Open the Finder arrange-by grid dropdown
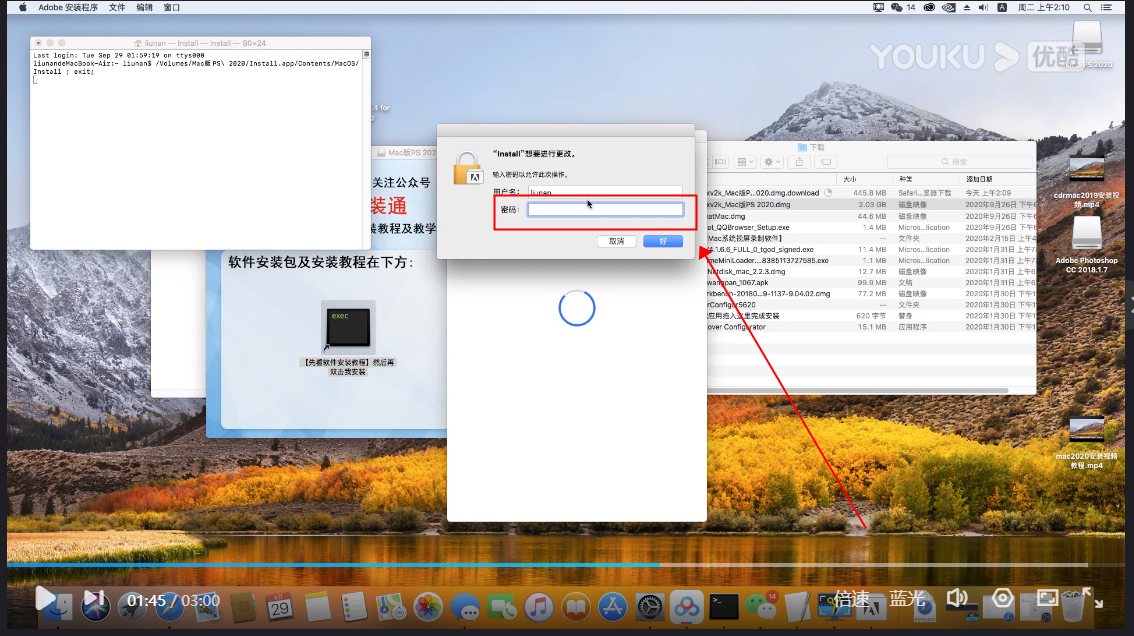Image resolution: width=1134 pixels, height=636 pixels. point(745,161)
